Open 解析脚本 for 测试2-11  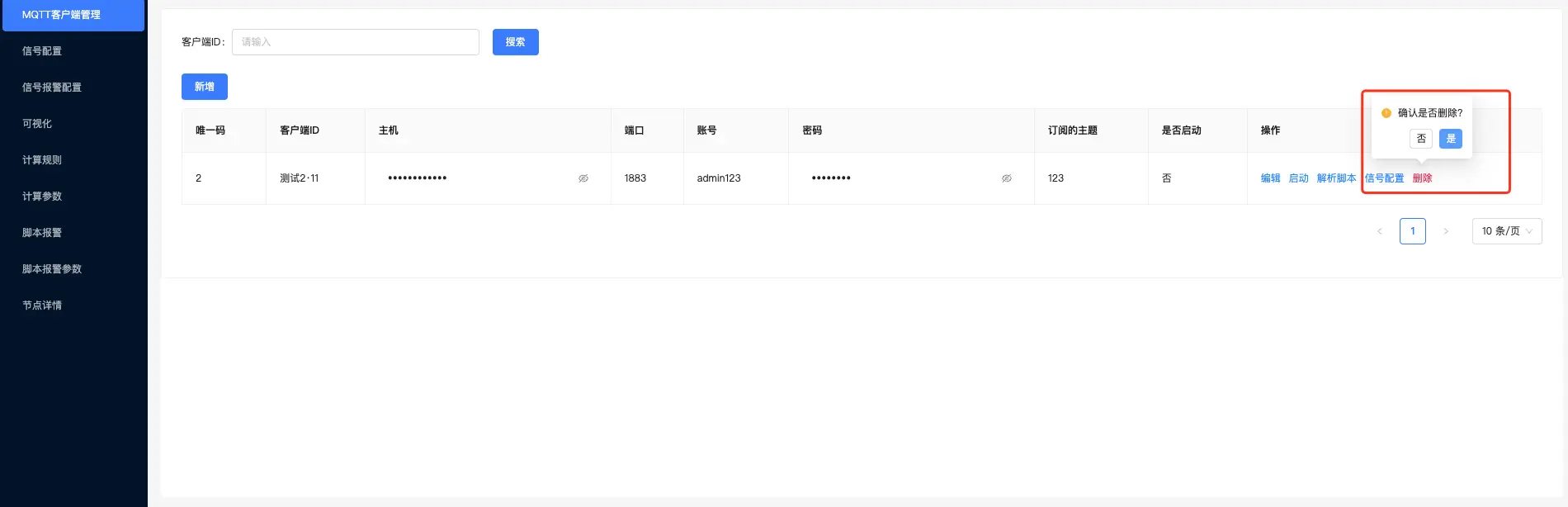click(1337, 178)
